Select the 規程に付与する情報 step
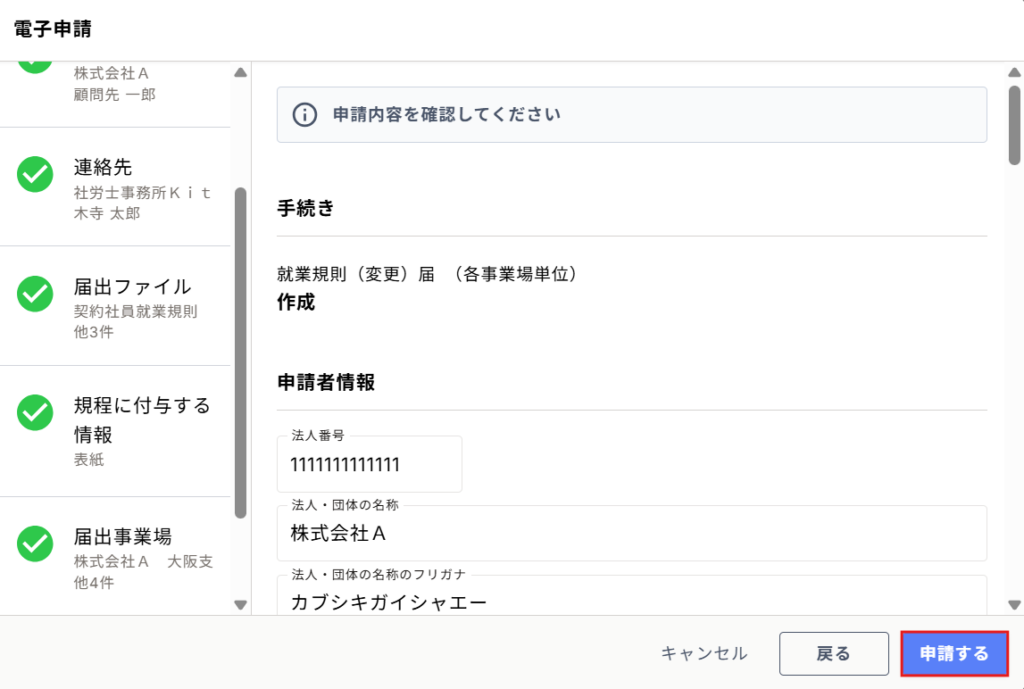1024x689 pixels. coord(115,431)
